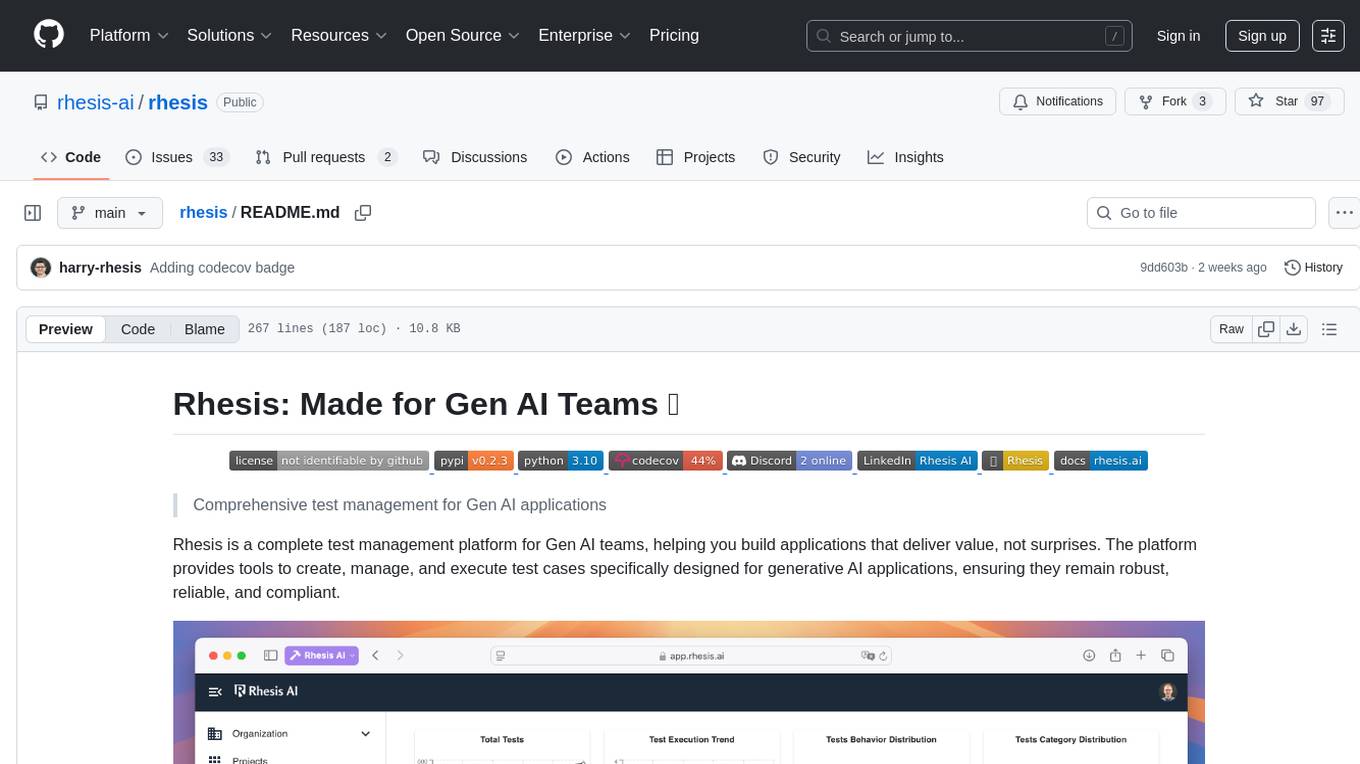Open the Pull requests tab
The height and width of the screenshot is (764, 1360).
click(x=326, y=157)
